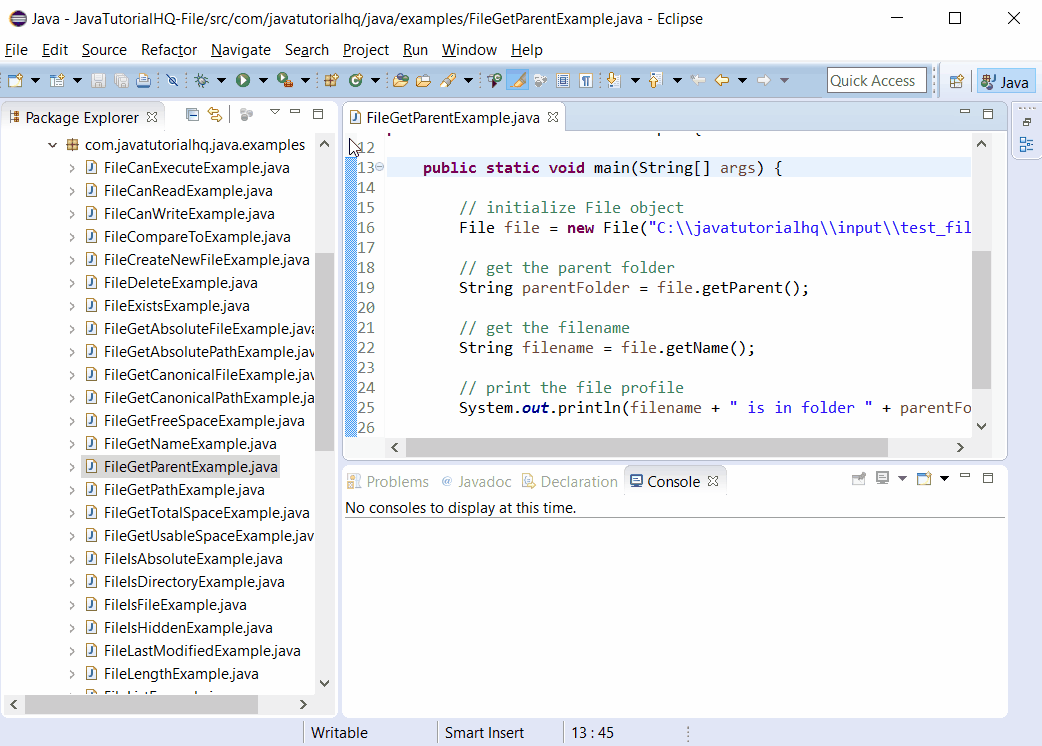Debug the program using the bug icon
The width and height of the screenshot is (1042, 746).
pyautogui.click(x=201, y=80)
